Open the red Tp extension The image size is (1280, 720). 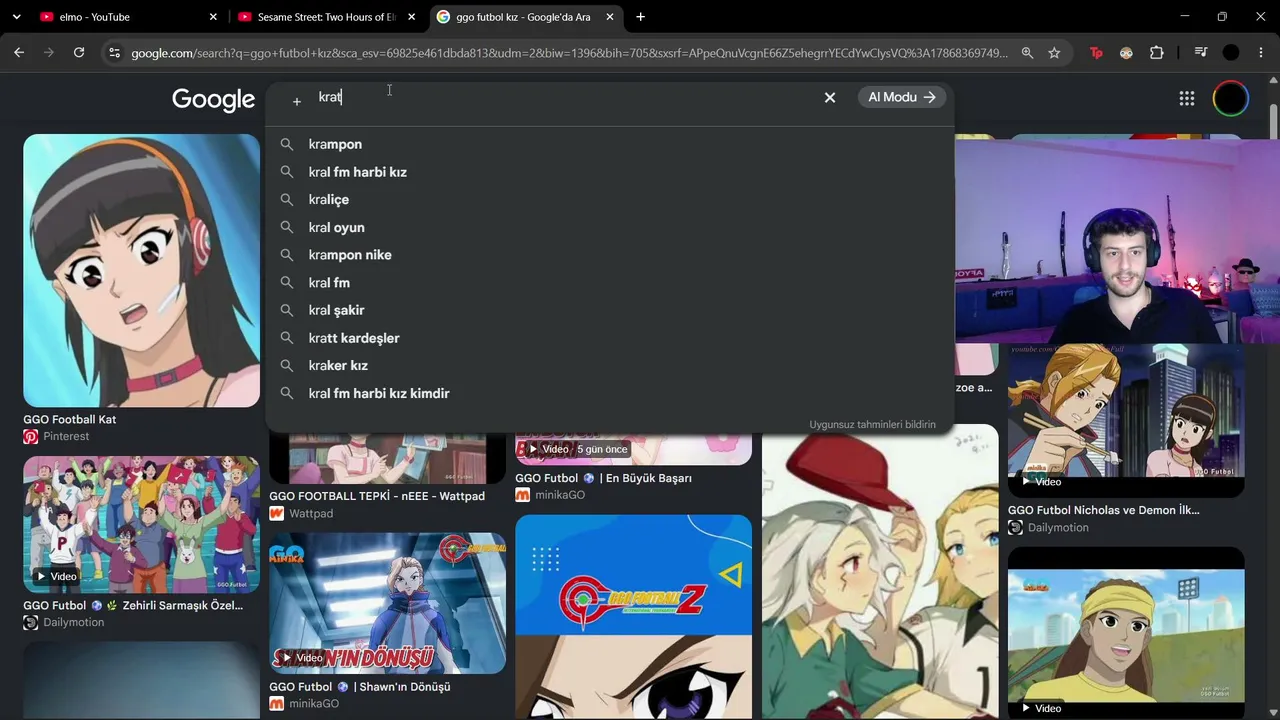tap(1096, 53)
